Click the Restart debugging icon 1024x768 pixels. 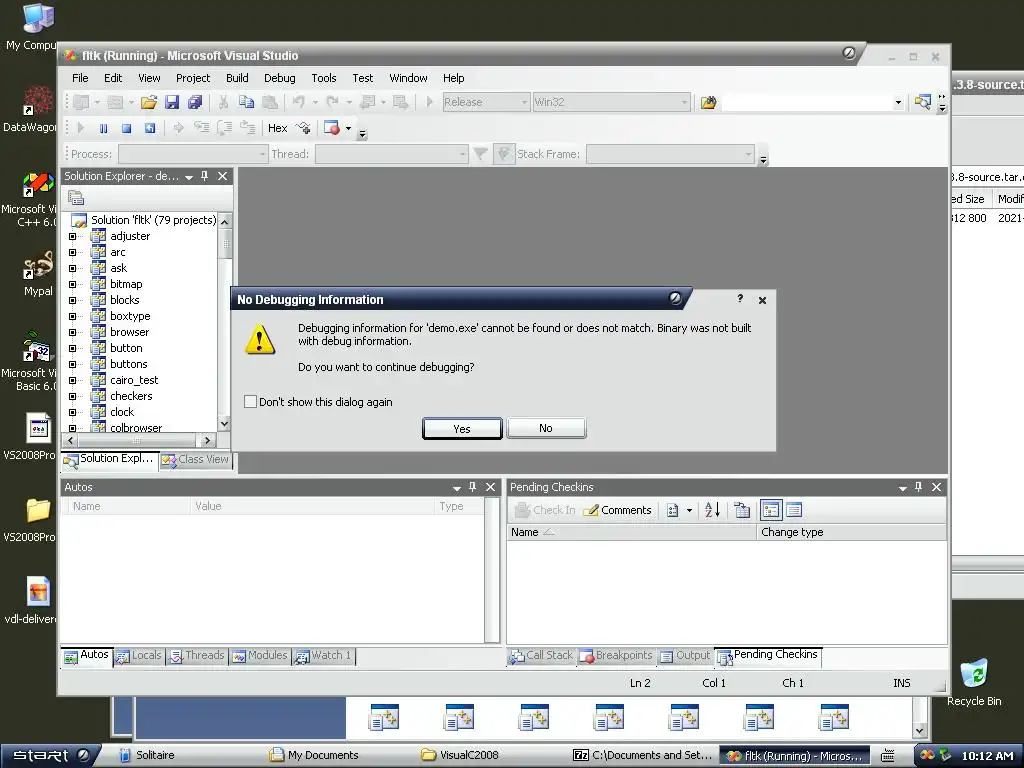(x=150, y=128)
